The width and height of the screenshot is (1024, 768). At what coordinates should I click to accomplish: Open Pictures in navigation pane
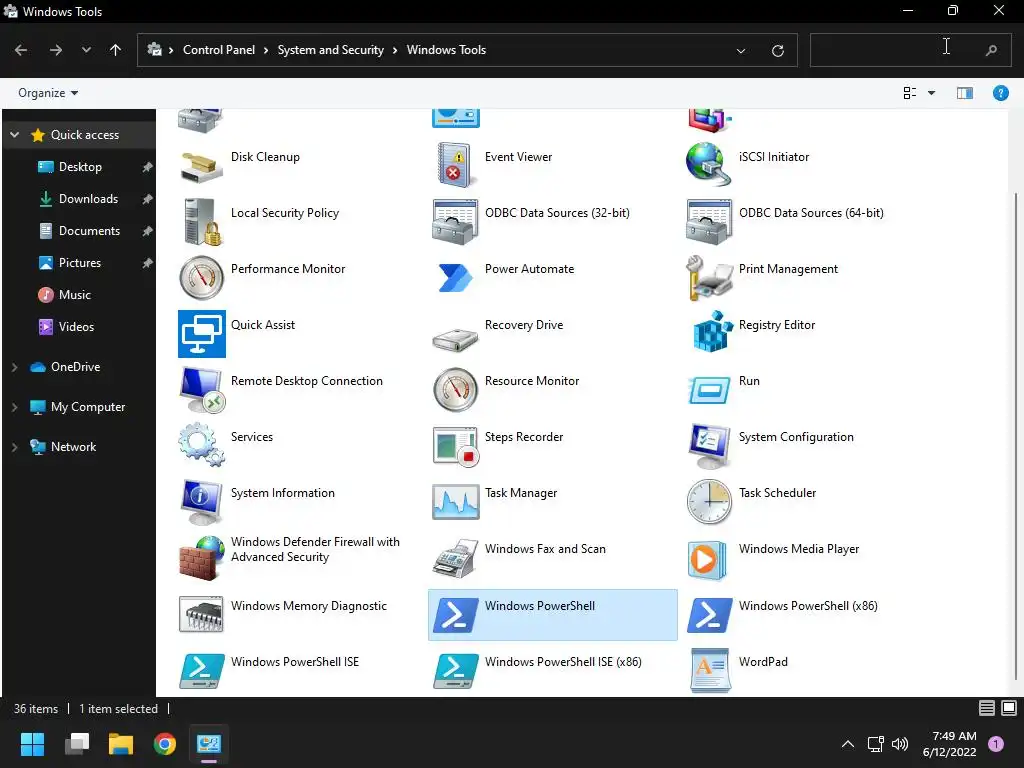click(80, 263)
